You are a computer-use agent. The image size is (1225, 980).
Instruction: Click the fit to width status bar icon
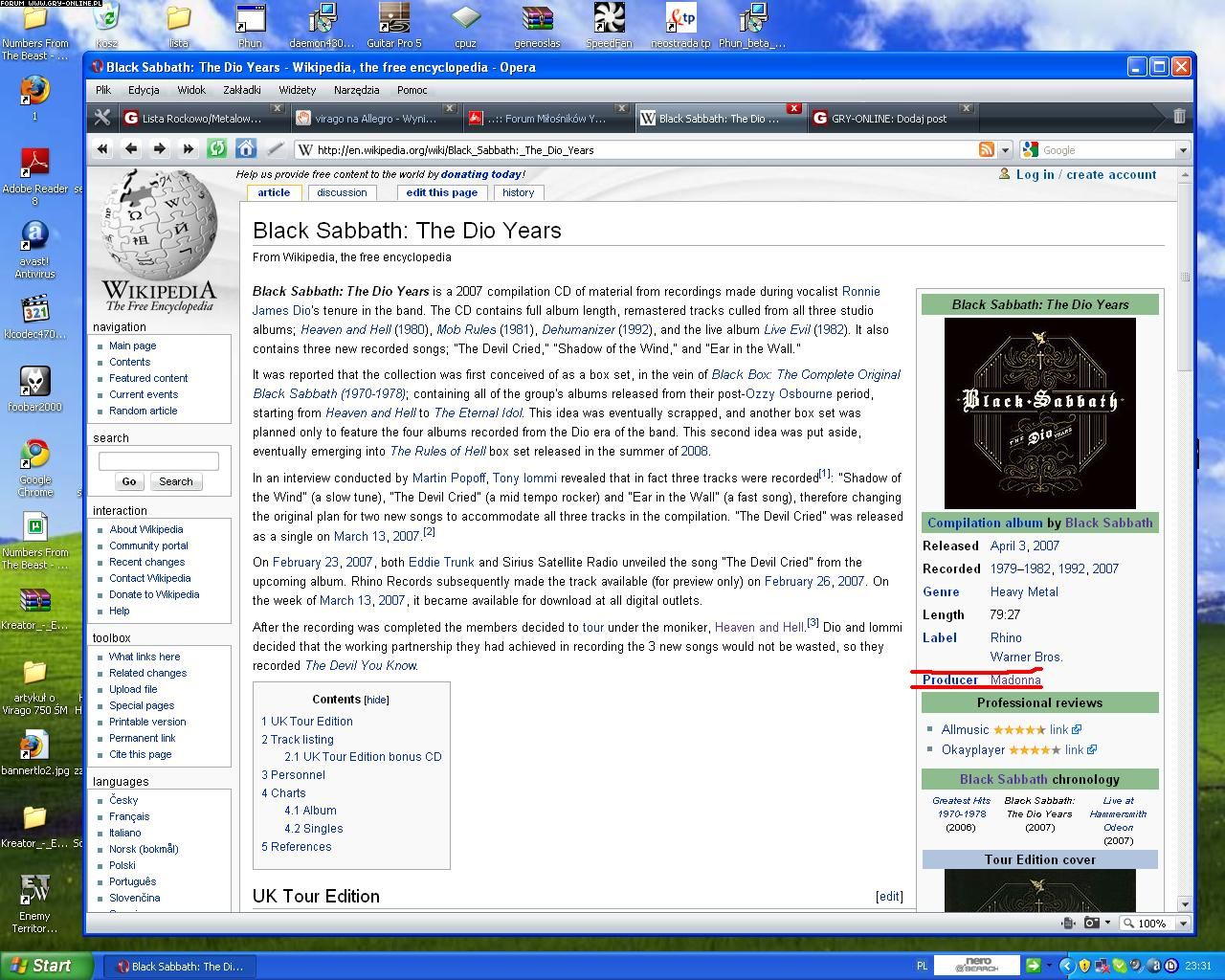(1069, 924)
